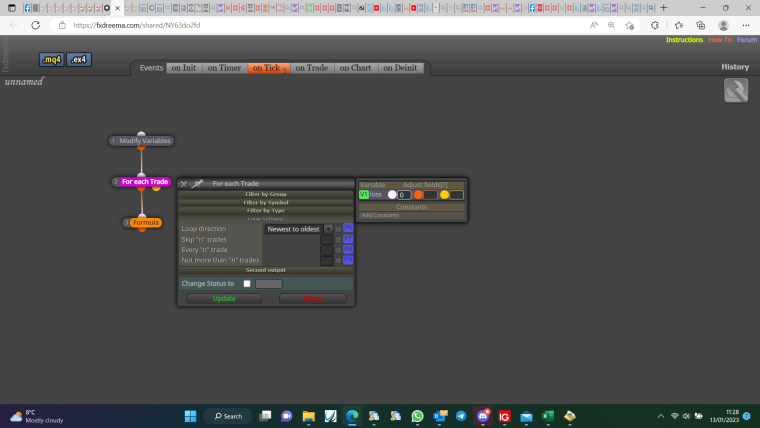The image size is (760, 428).
Task: Click the orange circle output swatch
Action: (x=418, y=195)
